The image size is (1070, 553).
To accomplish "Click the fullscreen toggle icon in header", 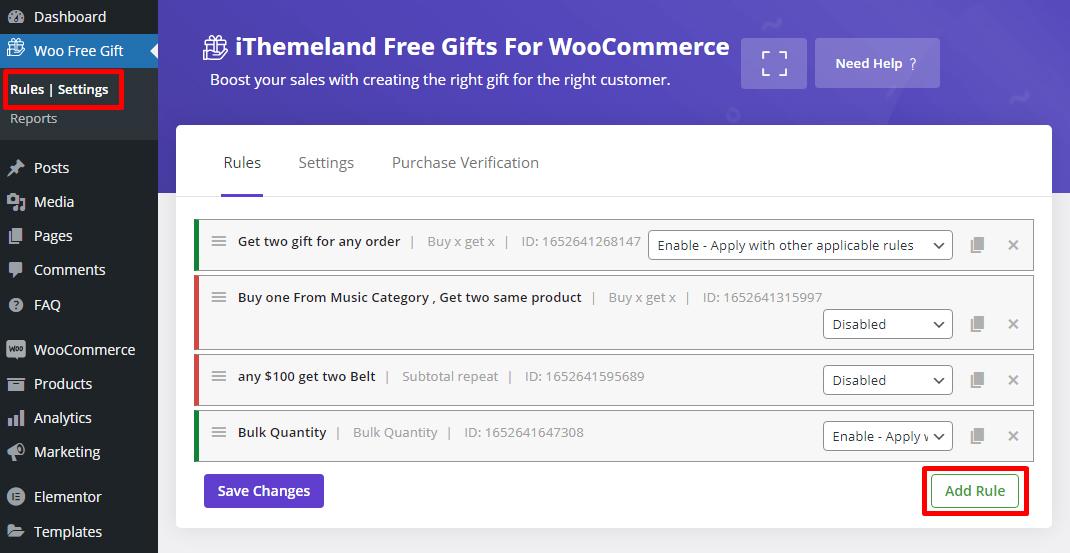I will pyautogui.click(x=774, y=63).
